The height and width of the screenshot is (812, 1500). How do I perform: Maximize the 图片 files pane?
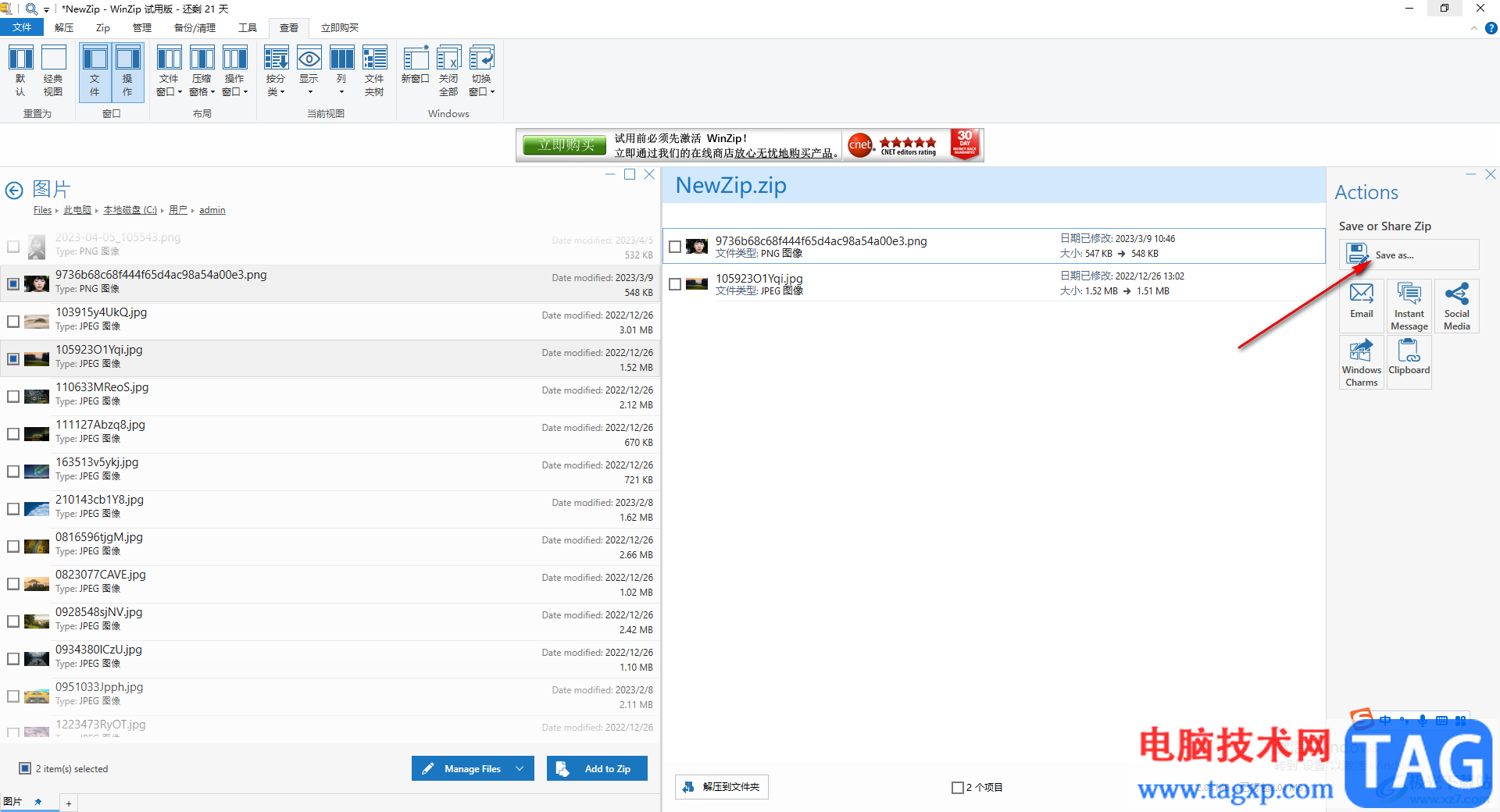[x=630, y=174]
